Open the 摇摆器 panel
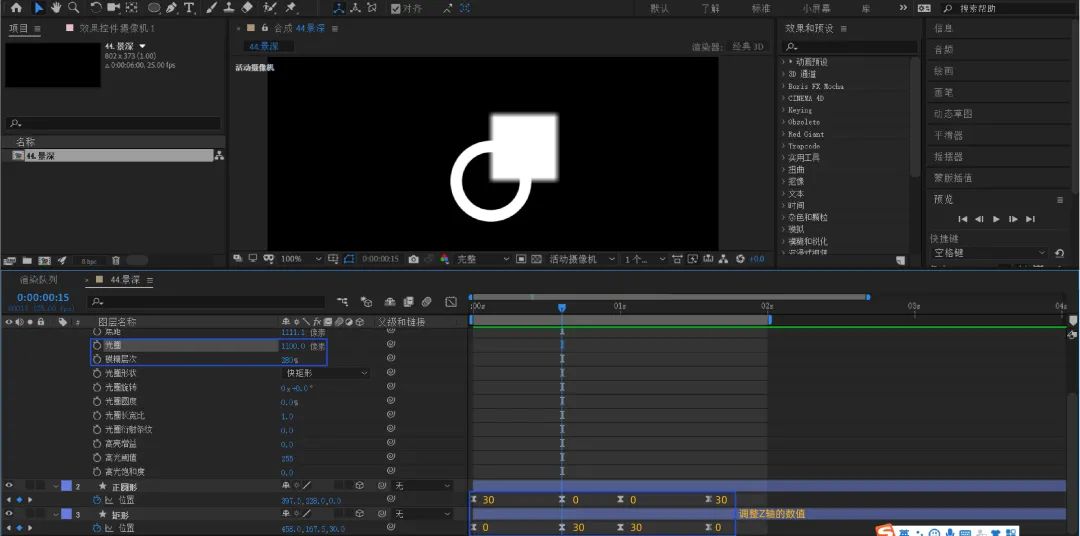Screen dimensions: 1080x536 click(948, 156)
